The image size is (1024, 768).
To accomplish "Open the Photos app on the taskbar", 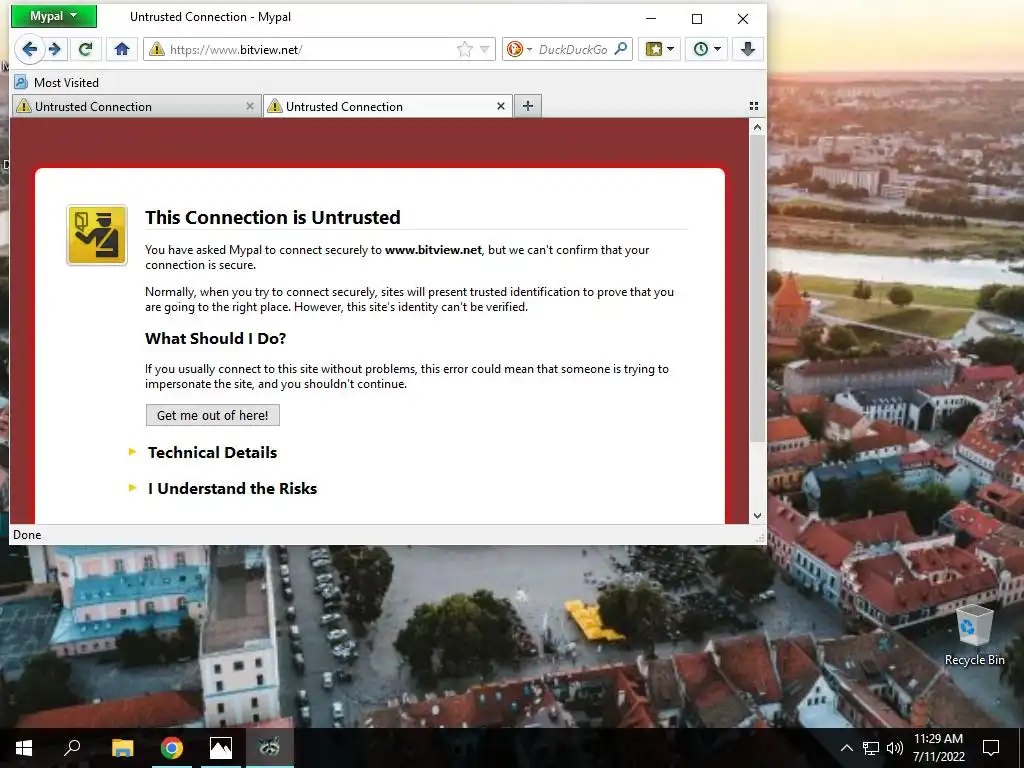I will tap(221, 748).
